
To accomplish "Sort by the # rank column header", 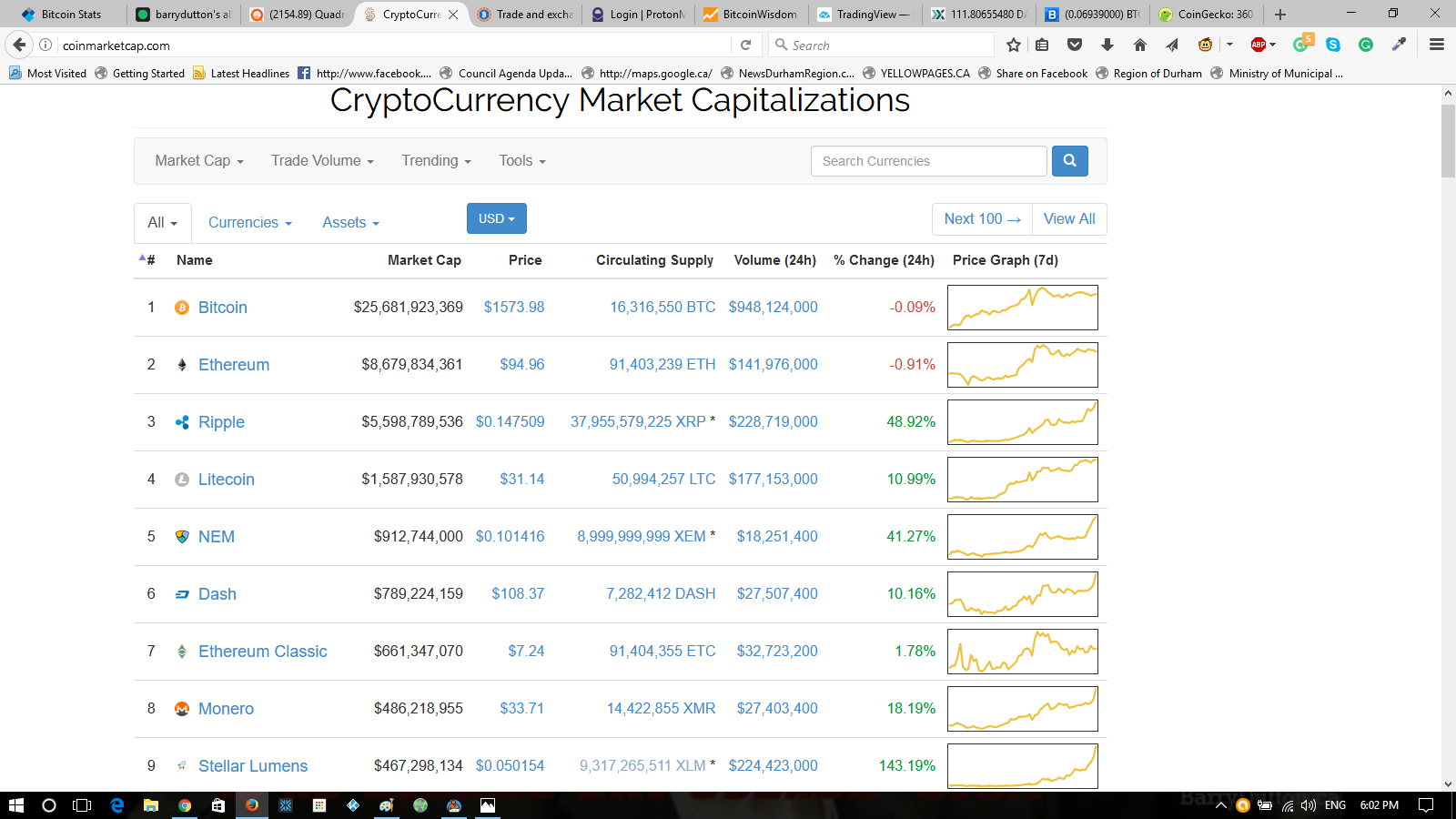I will [x=147, y=260].
